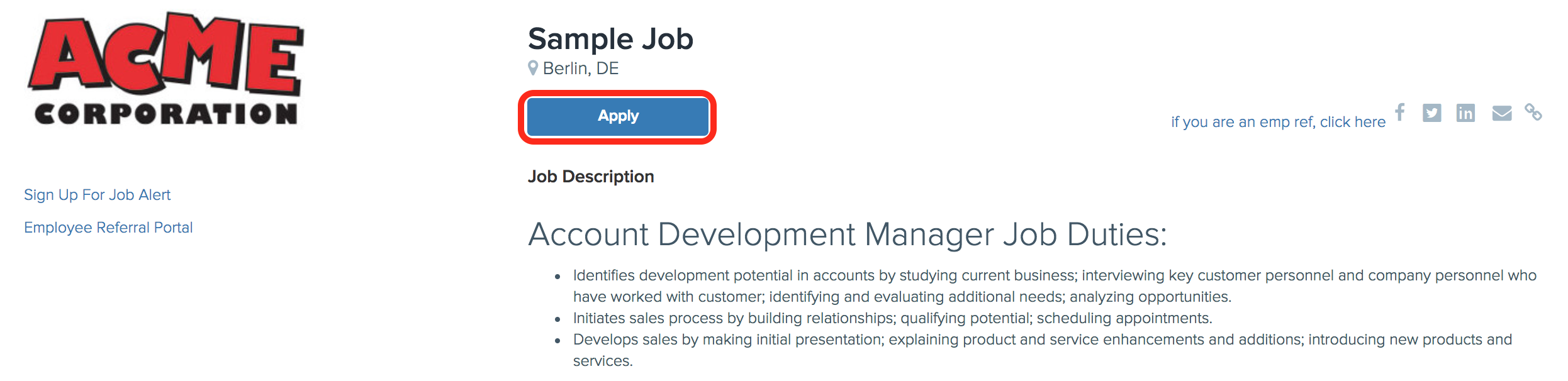Screen dimensions: 1568x381
Task: Open the Employee Referral Portal link
Action: coord(108,227)
